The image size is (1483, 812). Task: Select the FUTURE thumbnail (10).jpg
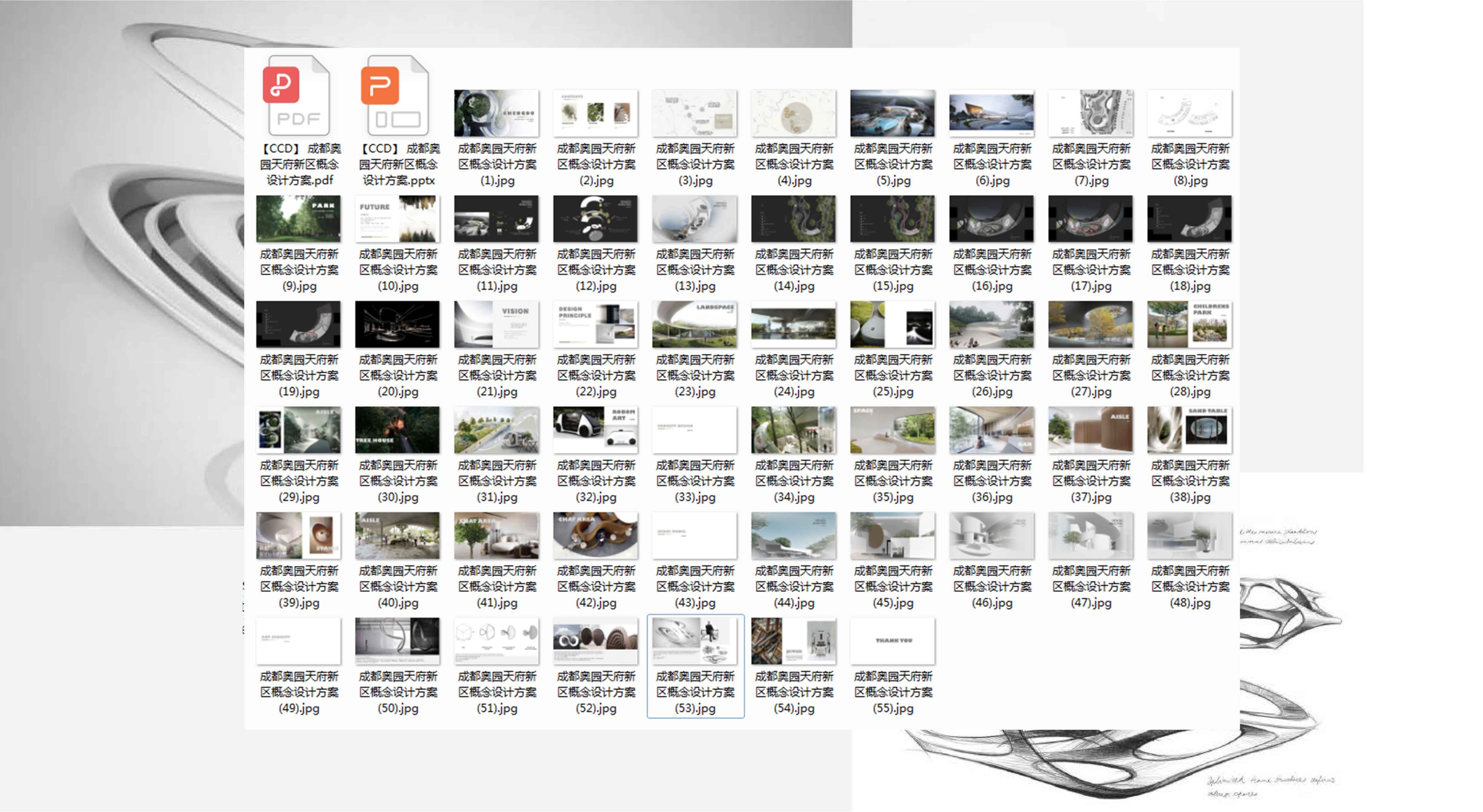[397, 219]
